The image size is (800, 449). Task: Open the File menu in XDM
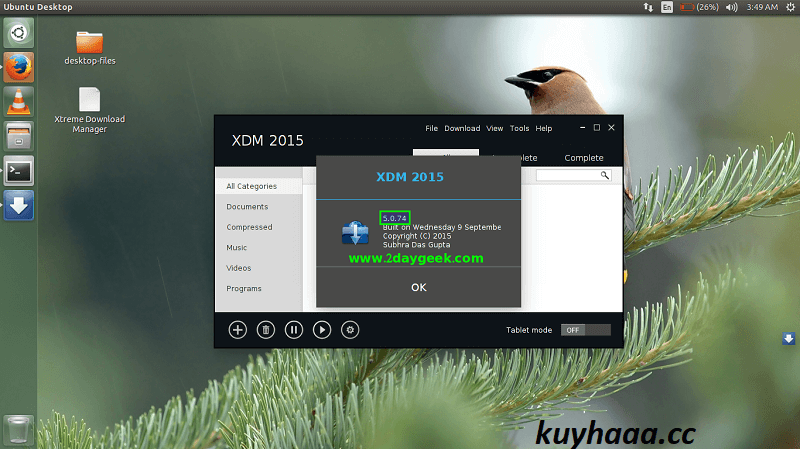click(x=432, y=128)
